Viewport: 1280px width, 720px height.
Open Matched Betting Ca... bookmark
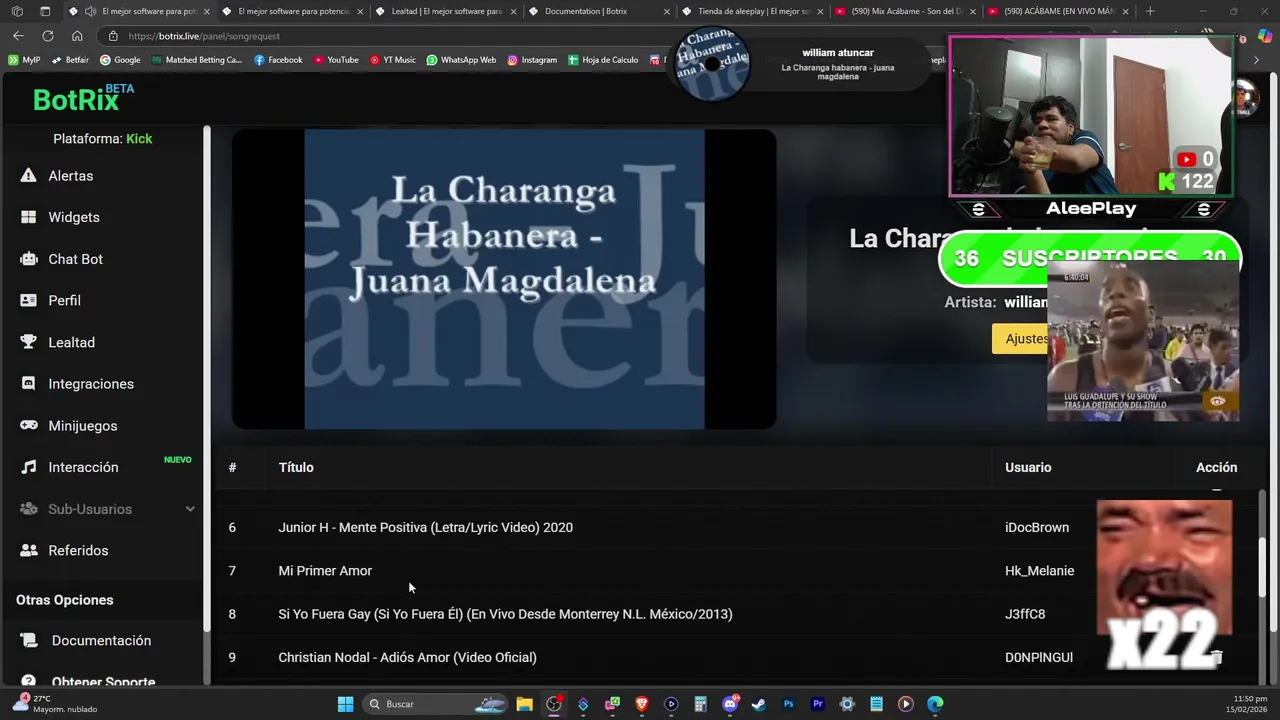pos(197,60)
